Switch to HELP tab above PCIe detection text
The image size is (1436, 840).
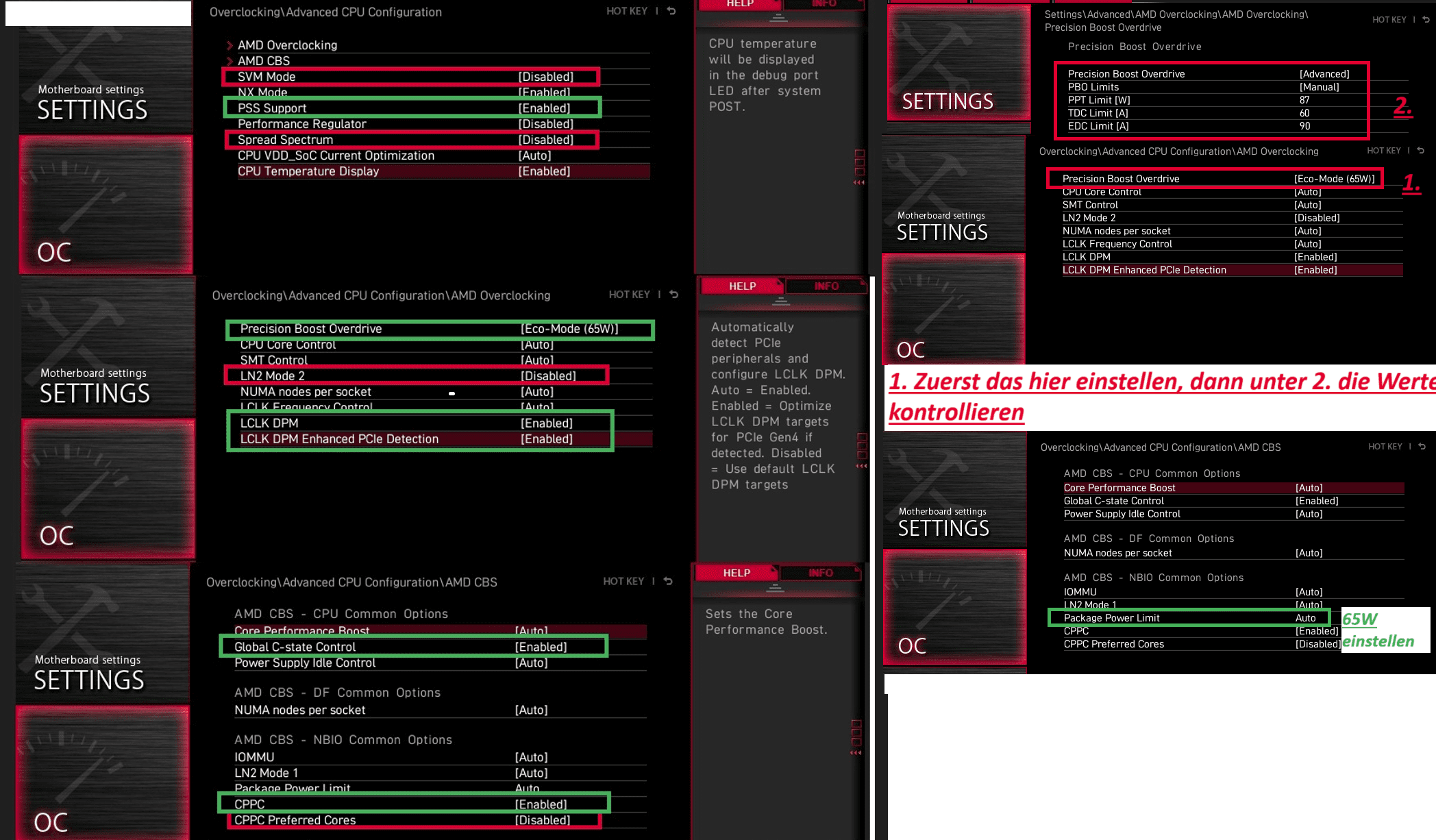(x=743, y=286)
